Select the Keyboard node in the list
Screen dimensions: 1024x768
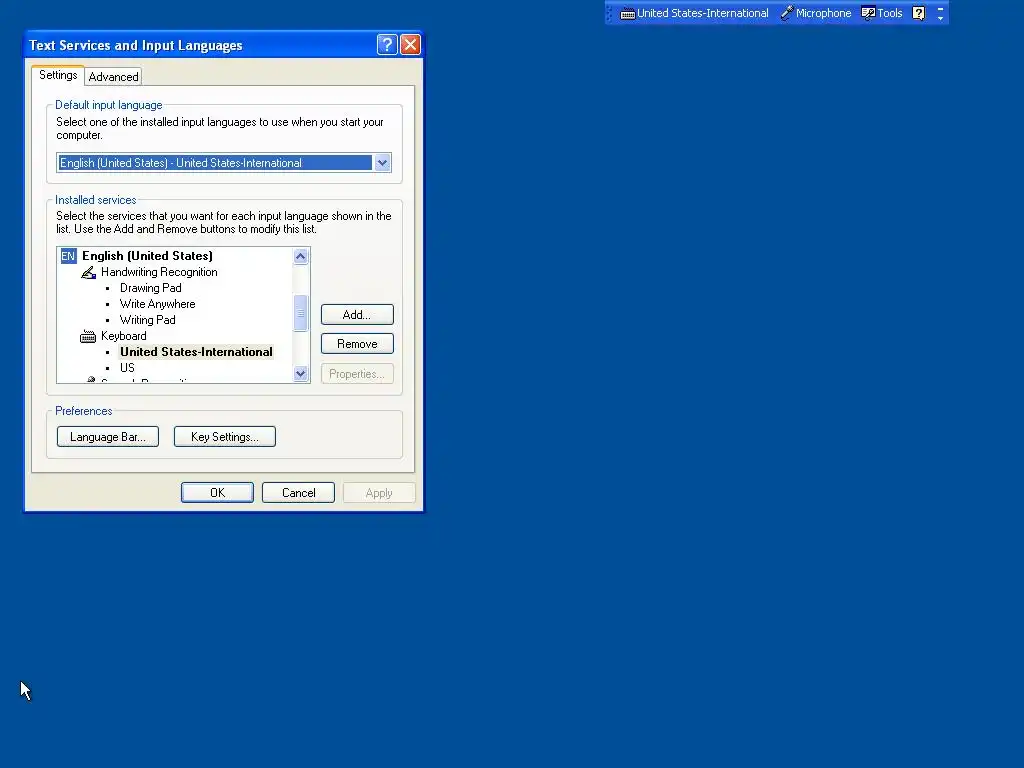(123, 336)
